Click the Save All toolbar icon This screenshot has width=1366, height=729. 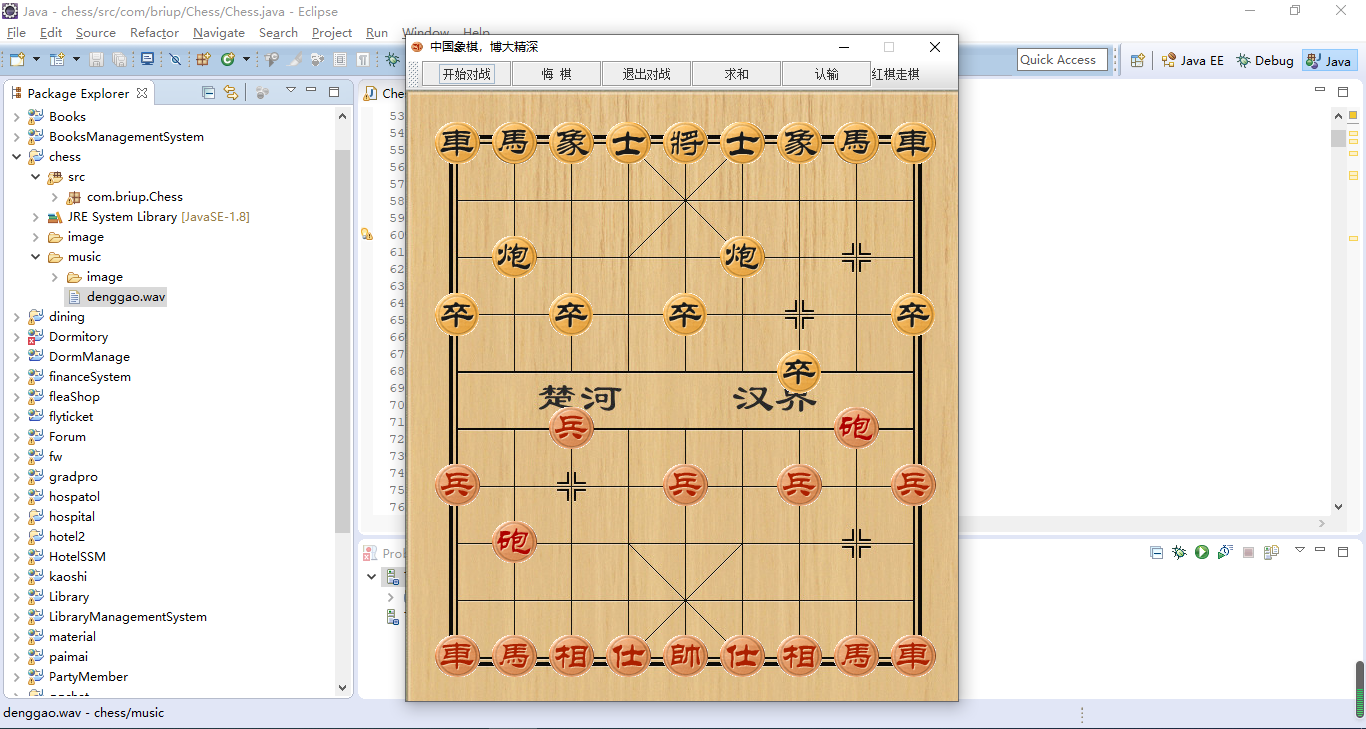[x=119, y=60]
